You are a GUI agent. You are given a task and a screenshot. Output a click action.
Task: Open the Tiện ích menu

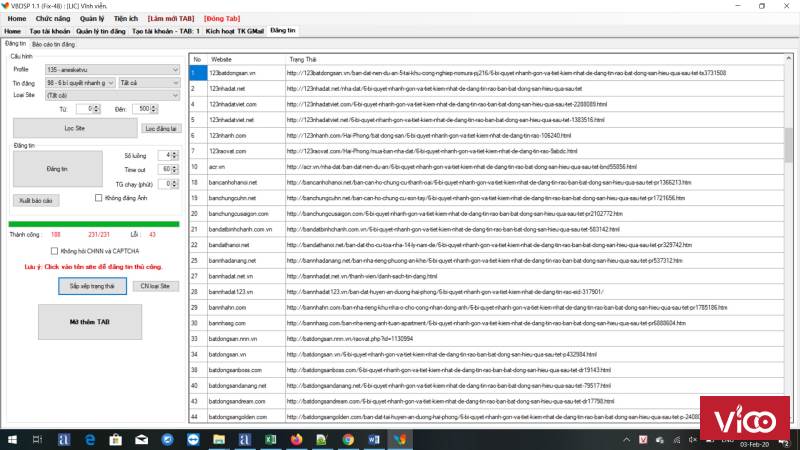click(x=126, y=18)
